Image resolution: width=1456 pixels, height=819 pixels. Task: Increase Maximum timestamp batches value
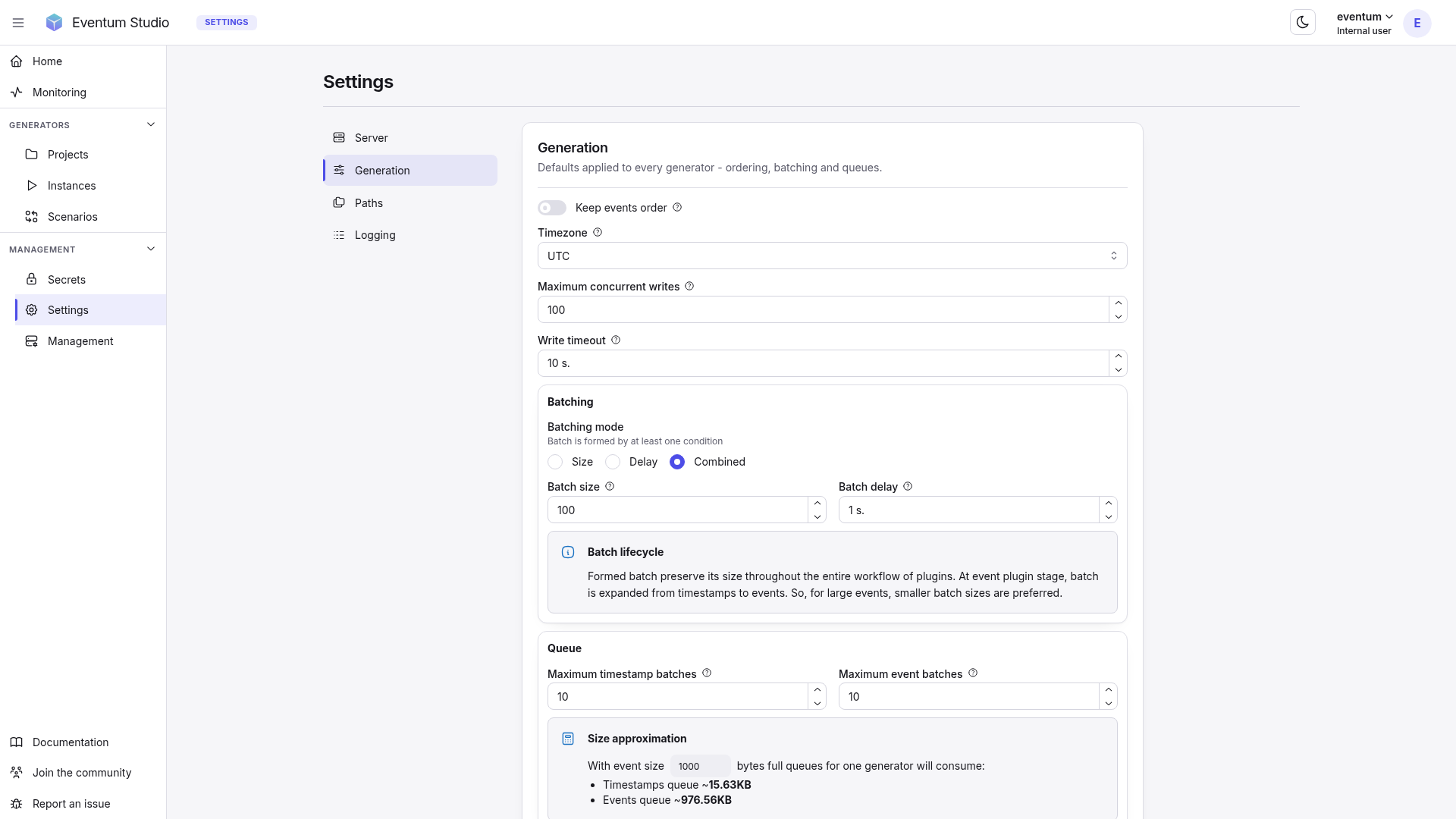pos(817,690)
